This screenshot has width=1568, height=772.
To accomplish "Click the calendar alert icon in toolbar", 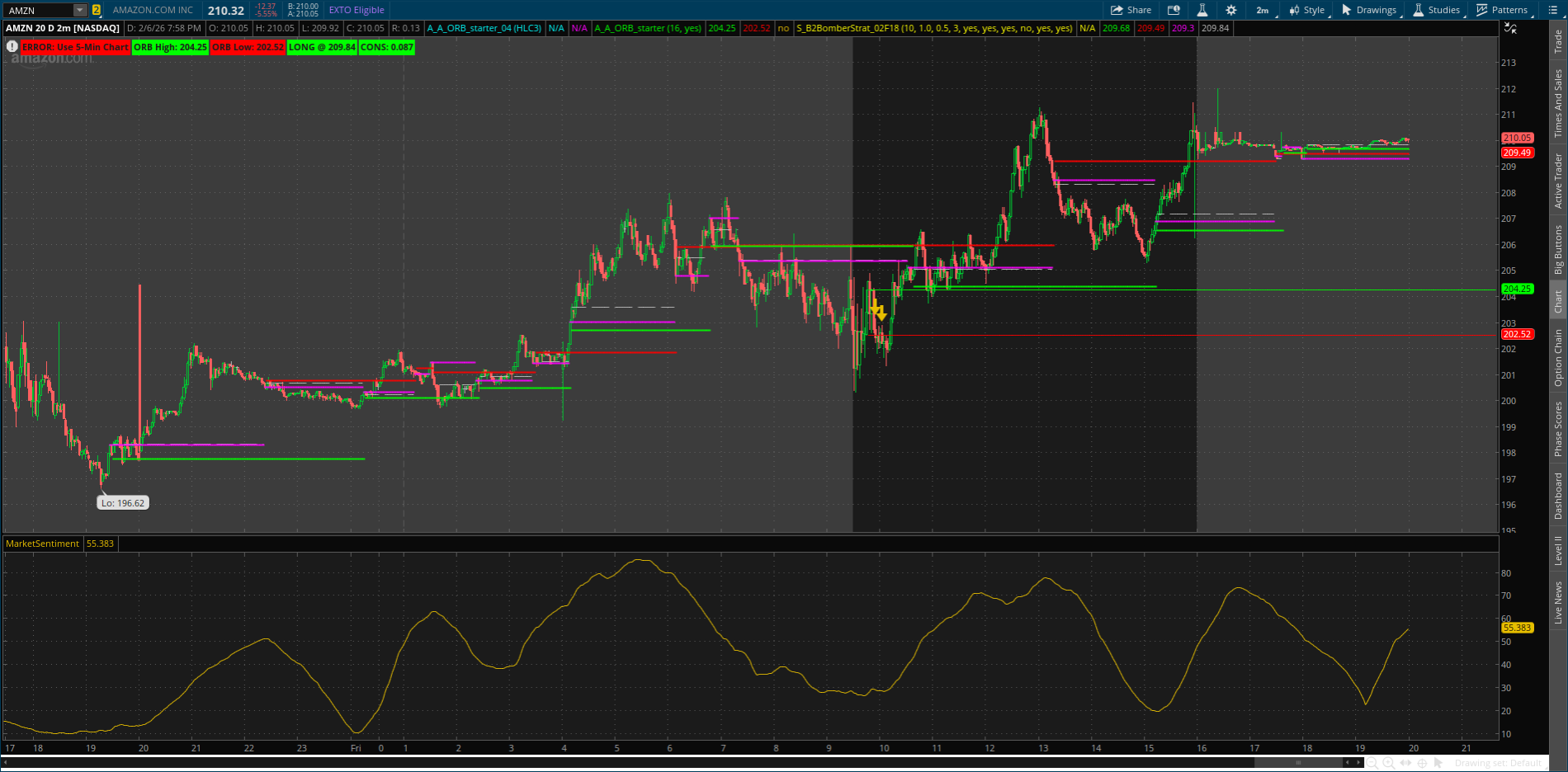I will click(x=1174, y=10).
